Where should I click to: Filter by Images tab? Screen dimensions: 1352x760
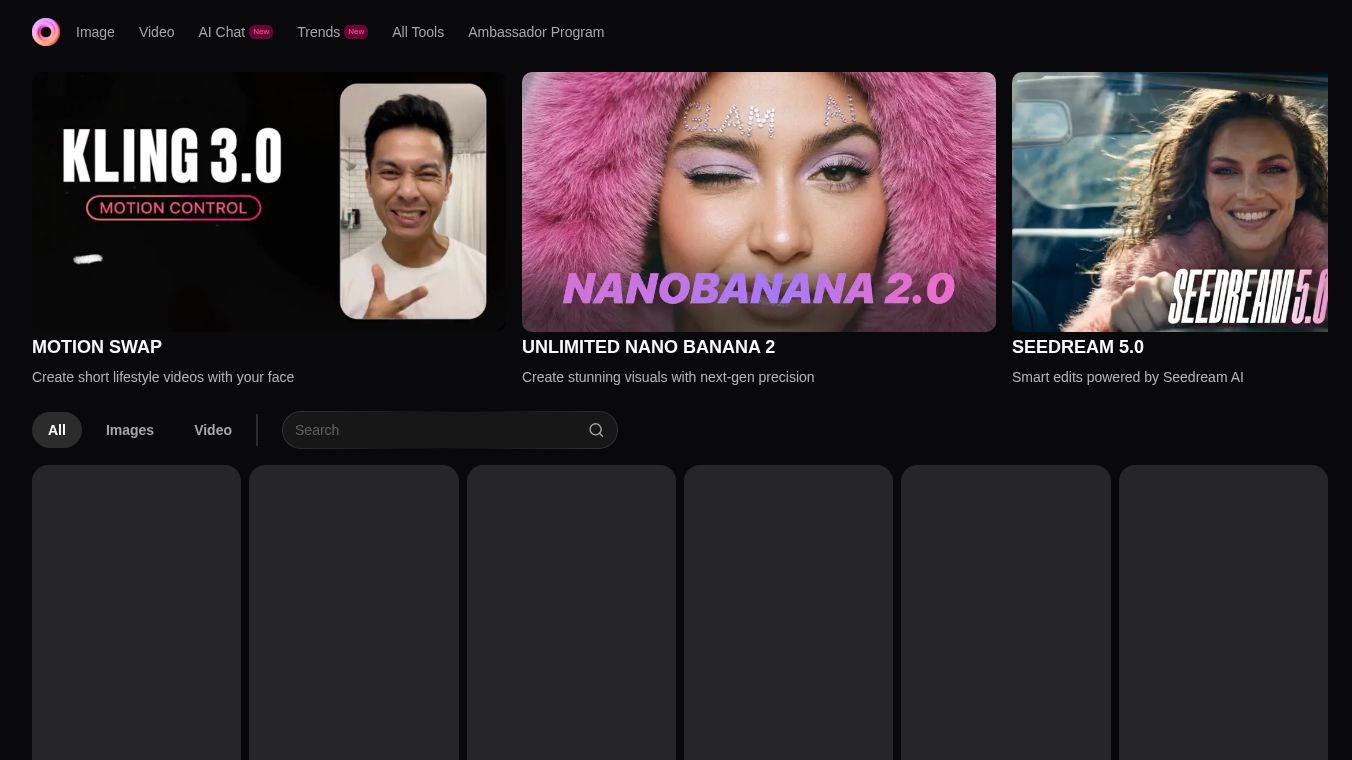point(130,430)
